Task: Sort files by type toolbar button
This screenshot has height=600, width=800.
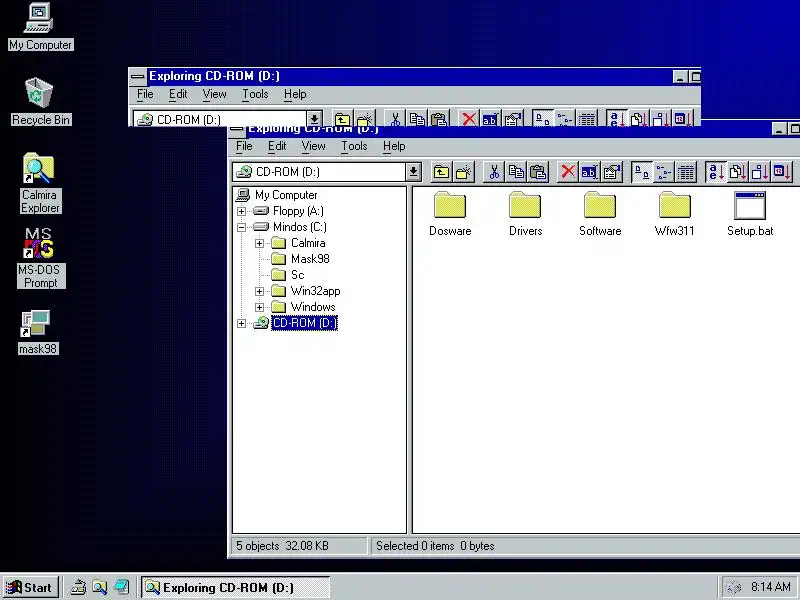Action: (738, 172)
